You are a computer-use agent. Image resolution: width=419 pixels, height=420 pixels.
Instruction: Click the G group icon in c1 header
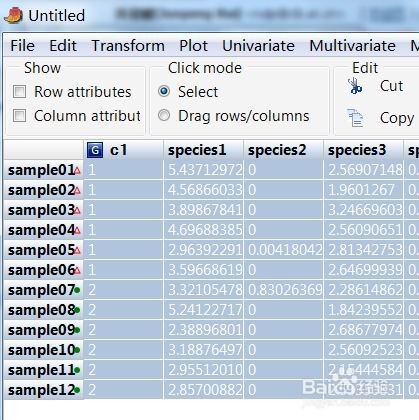tap(95, 150)
